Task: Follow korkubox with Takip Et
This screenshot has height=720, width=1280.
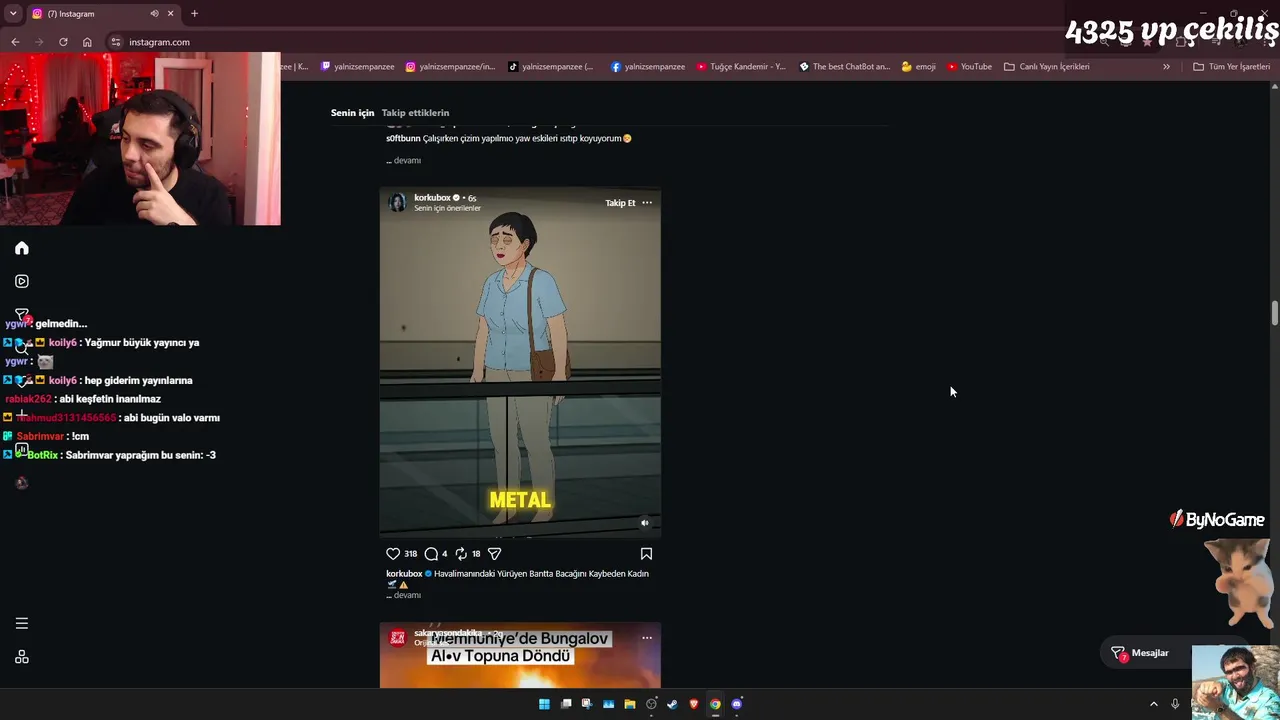Action: coord(620,203)
